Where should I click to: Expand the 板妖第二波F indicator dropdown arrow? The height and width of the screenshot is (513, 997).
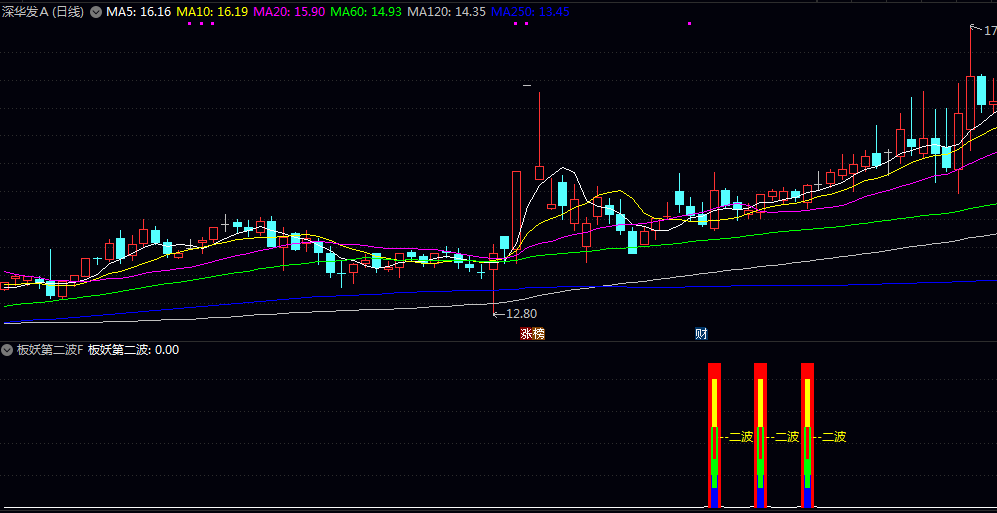[7, 350]
